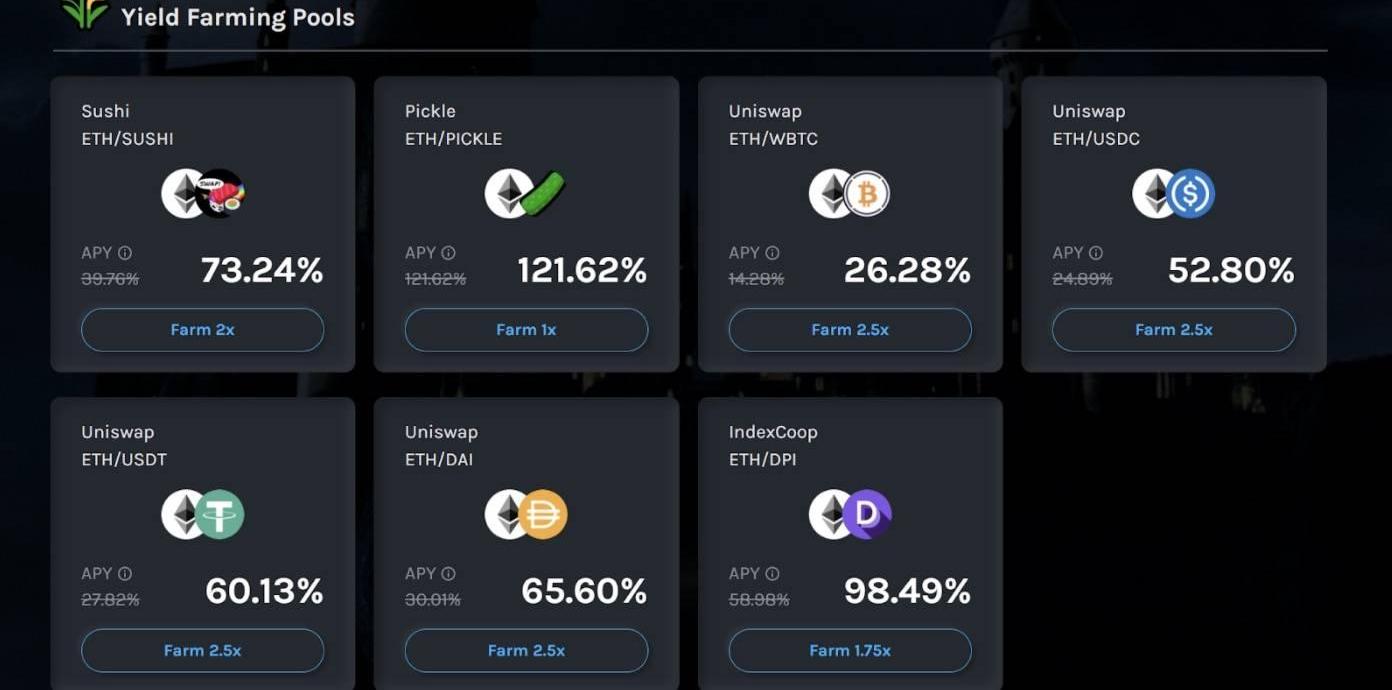
Task: Click the WBTC Bitcoin token icon
Action: point(867,194)
